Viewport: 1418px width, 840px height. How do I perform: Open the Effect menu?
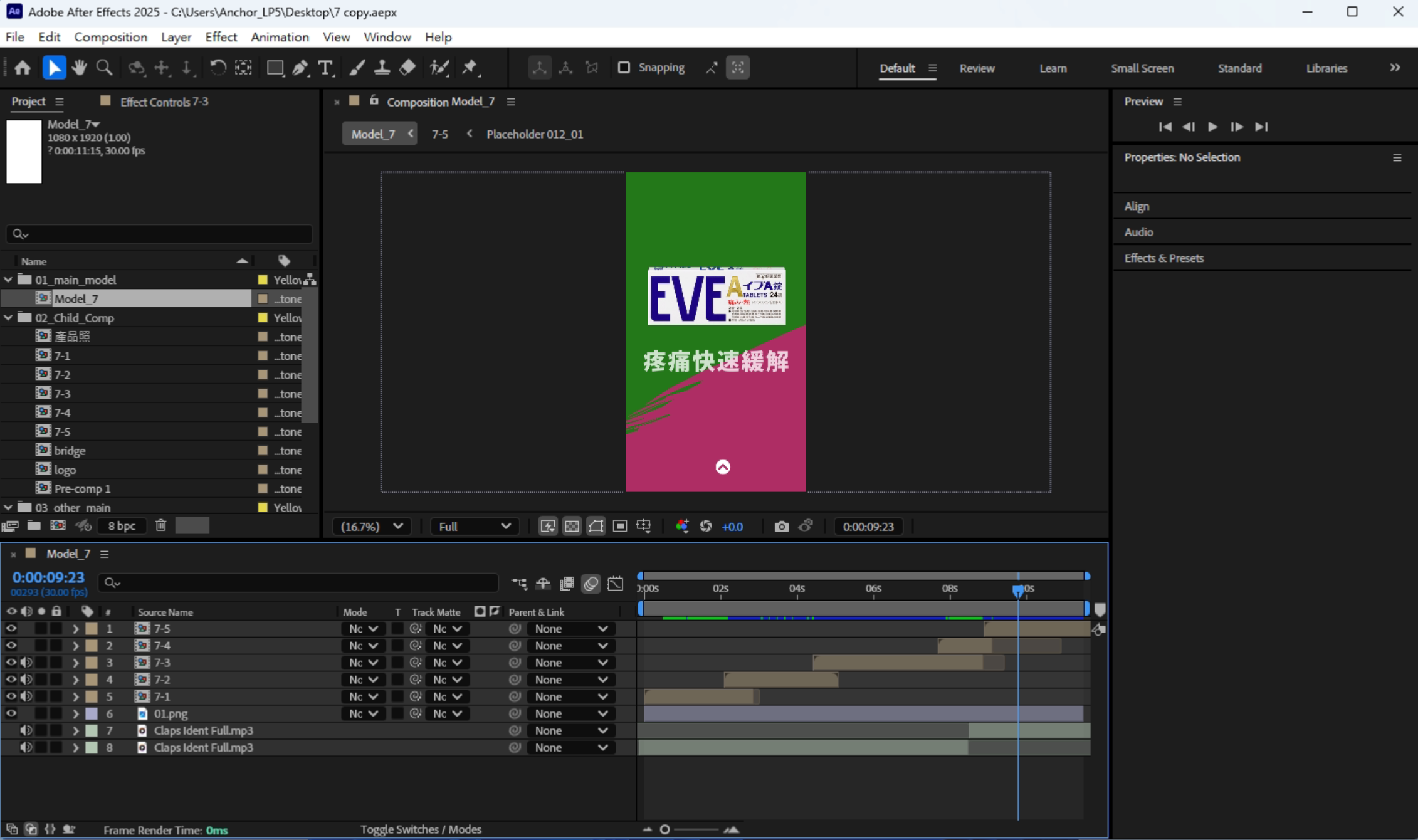[221, 37]
